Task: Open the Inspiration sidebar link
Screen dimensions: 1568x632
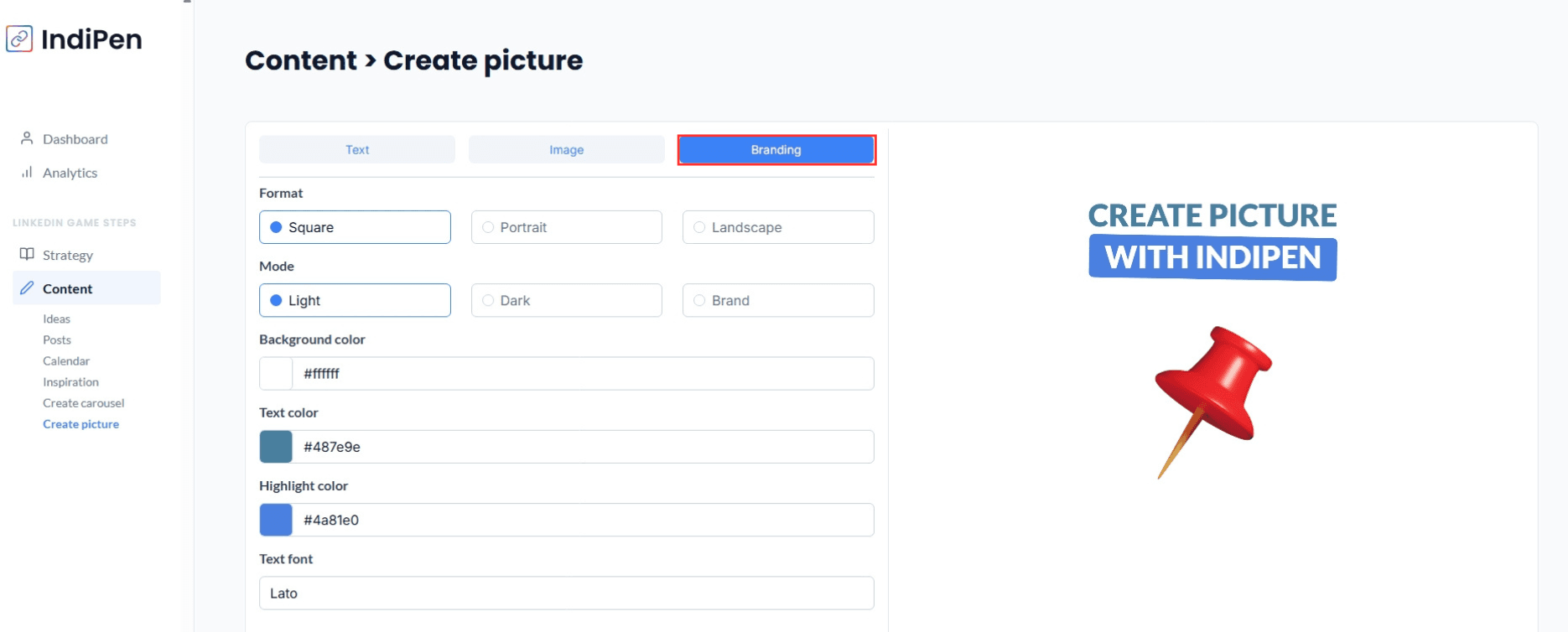Action: tap(70, 382)
